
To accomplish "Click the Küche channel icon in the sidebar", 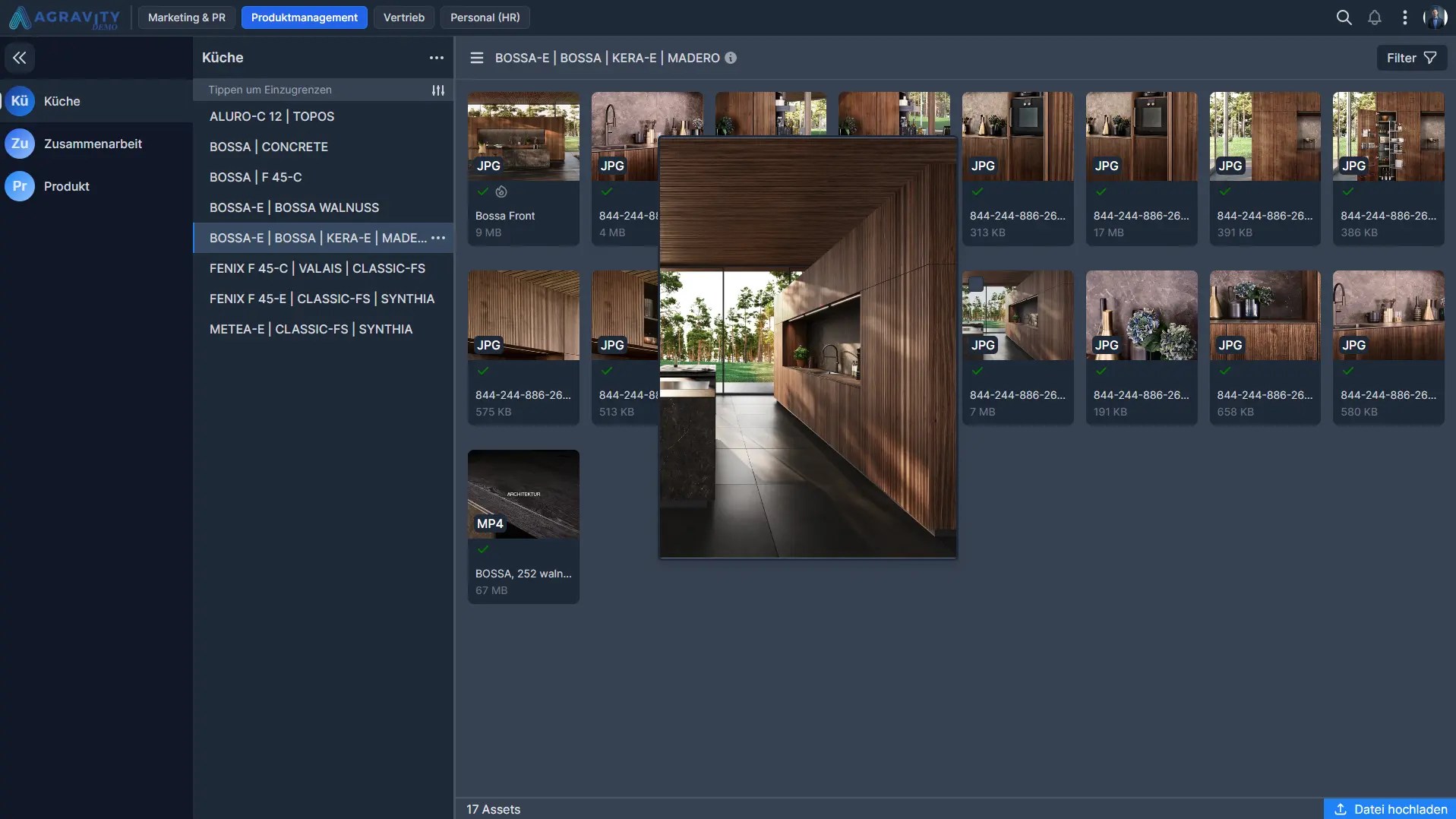I will (x=20, y=100).
